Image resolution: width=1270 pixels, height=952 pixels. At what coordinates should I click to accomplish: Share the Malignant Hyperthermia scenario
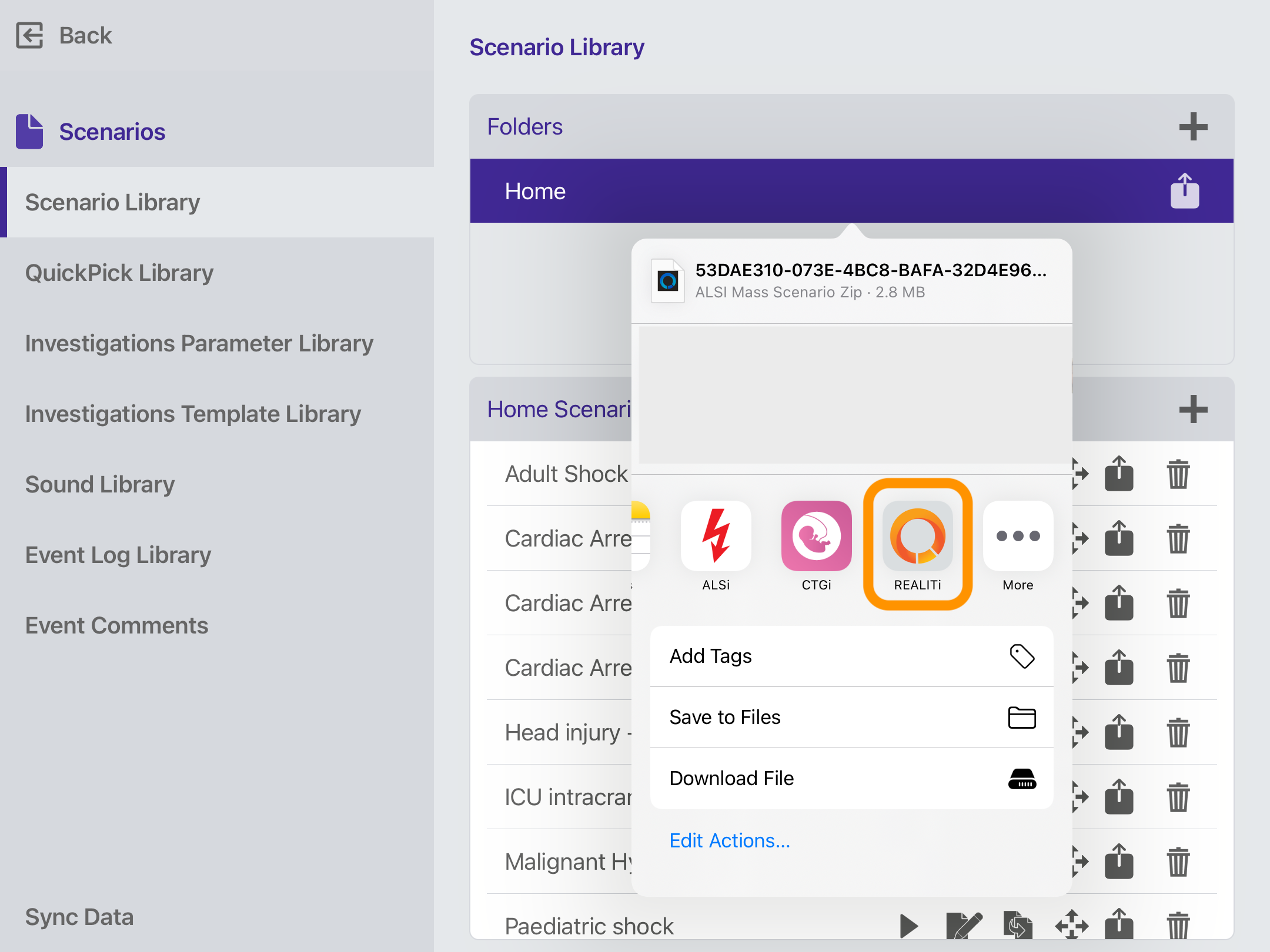click(x=1118, y=862)
